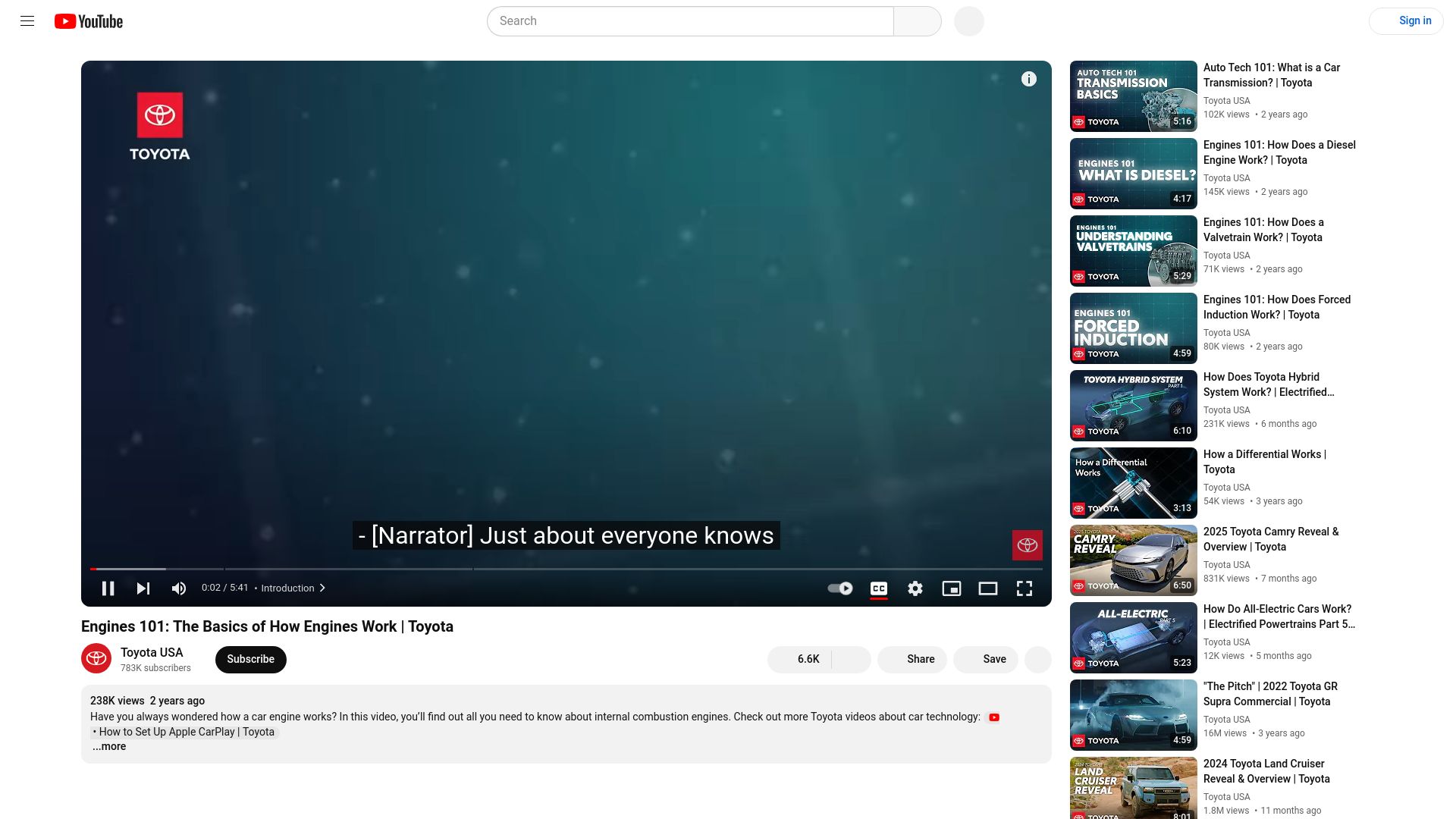Pause the video
The width and height of the screenshot is (1456, 819).
pyautogui.click(x=108, y=588)
